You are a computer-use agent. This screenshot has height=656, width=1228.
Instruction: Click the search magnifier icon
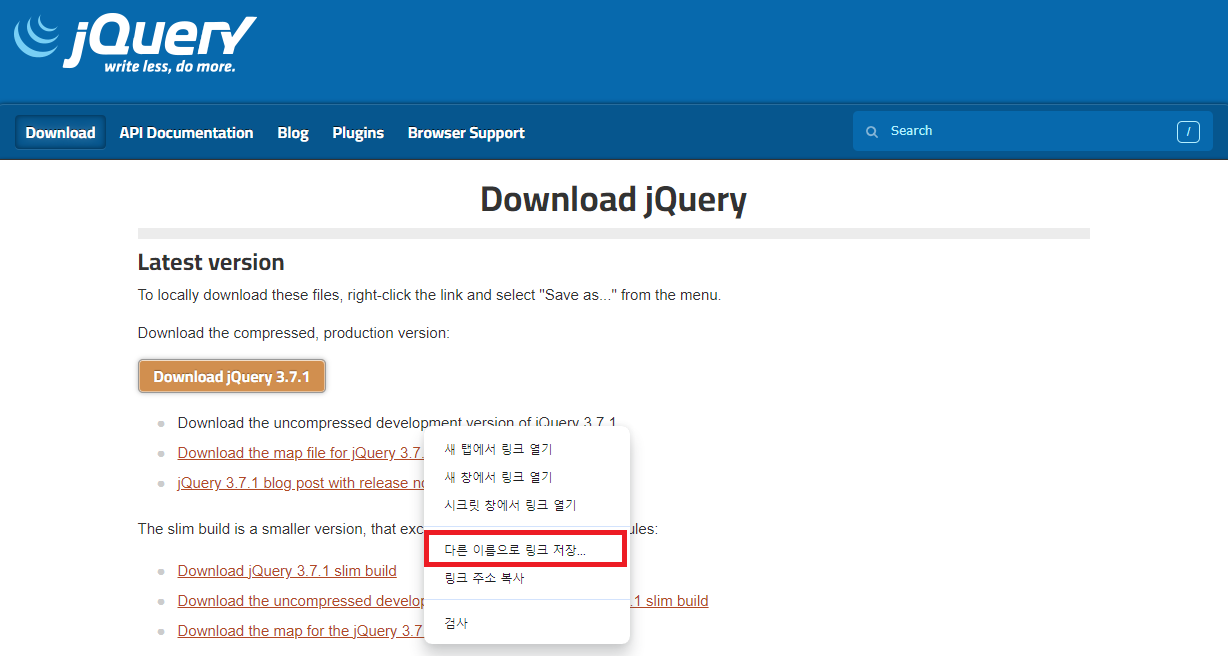872,132
